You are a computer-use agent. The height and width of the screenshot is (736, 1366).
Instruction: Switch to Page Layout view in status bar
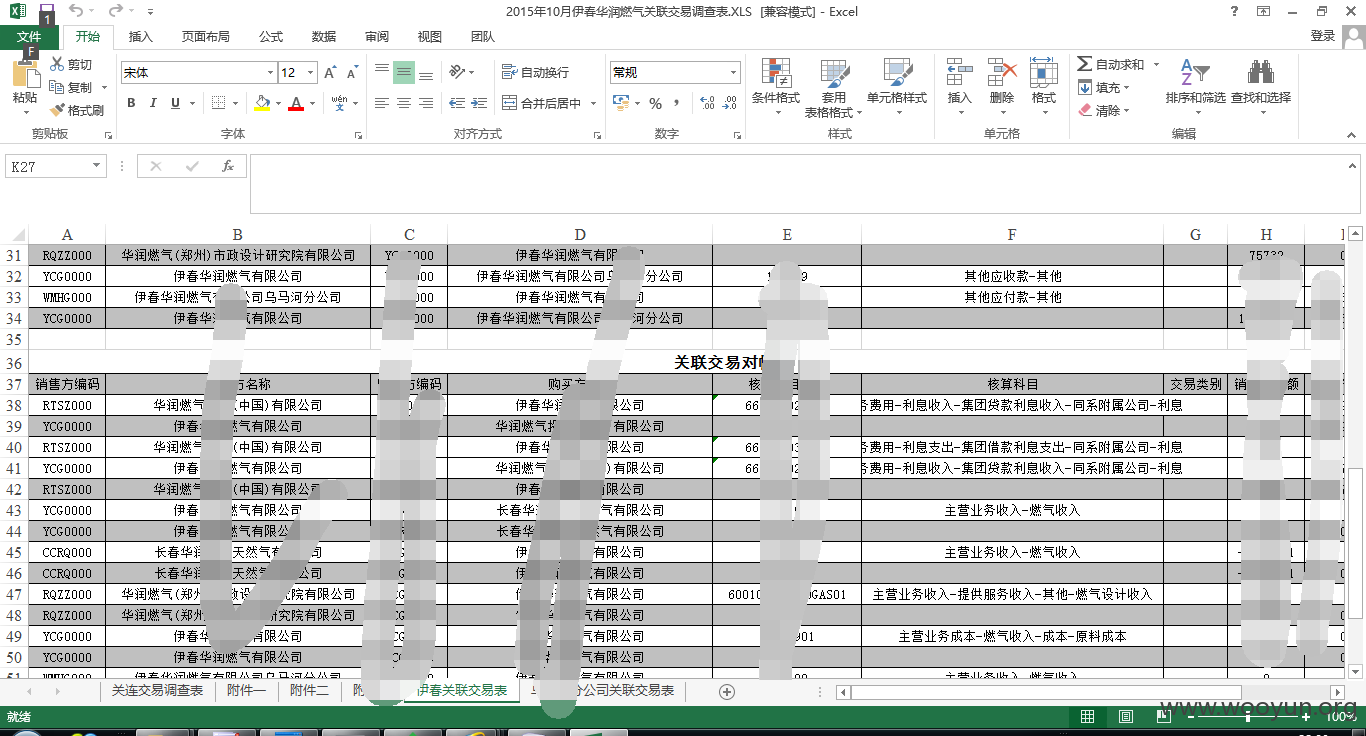(1126, 717)
